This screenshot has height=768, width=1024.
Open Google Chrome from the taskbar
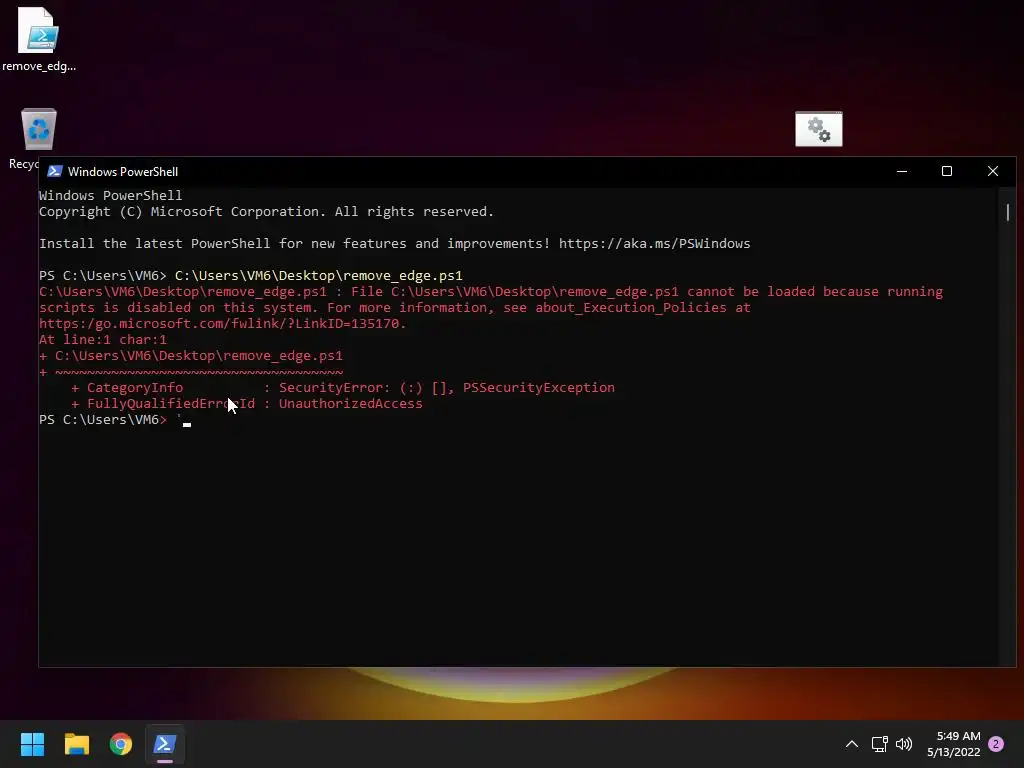(121, 744)
